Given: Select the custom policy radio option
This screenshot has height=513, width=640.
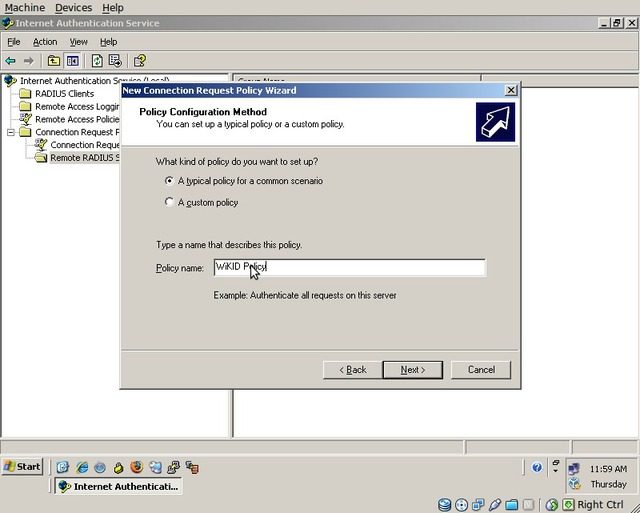Looking at the screenshot, I should [x=169, y=202].
